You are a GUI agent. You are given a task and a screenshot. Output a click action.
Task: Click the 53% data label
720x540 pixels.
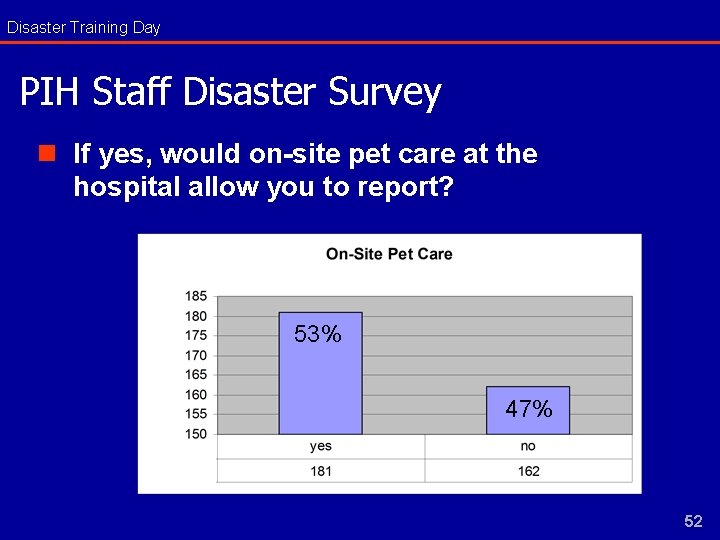(x=318, y=334)
